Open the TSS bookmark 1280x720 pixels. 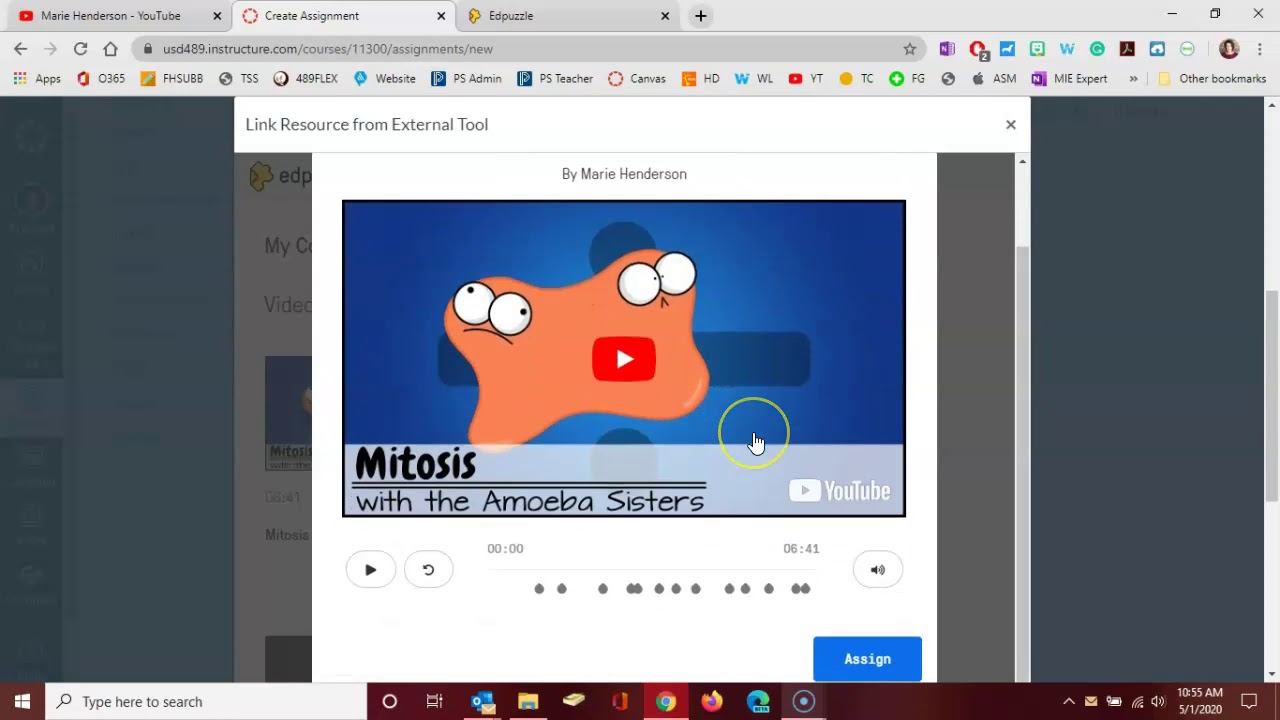pyautogui.click(x=239, y=78)
